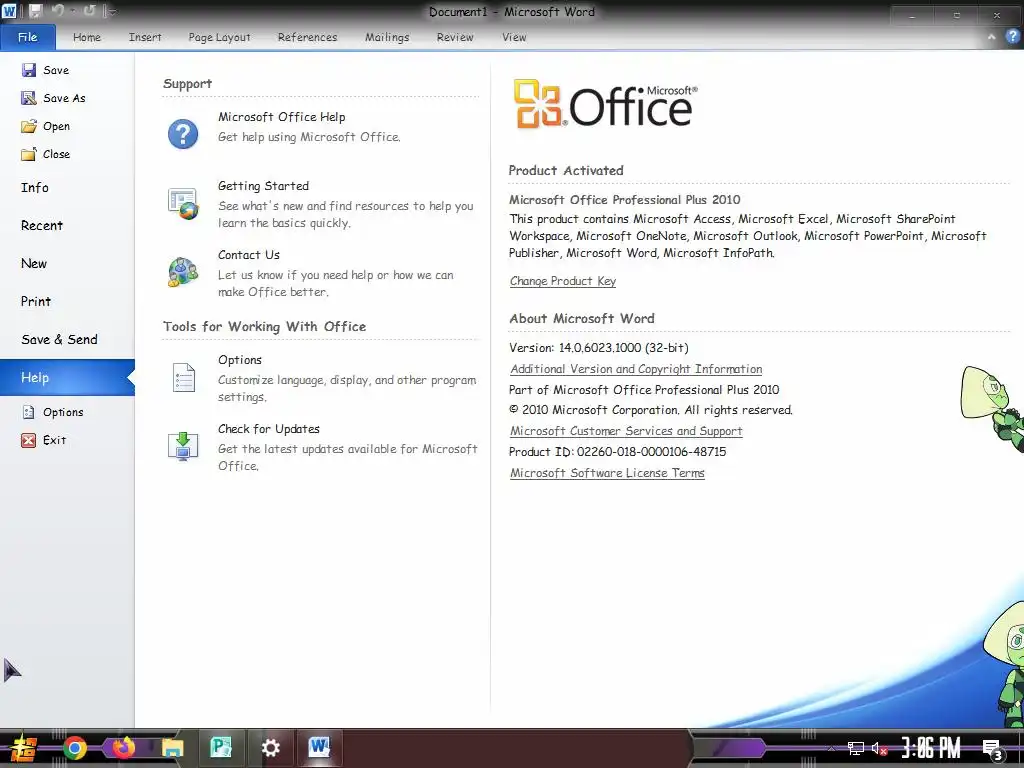Screen dimensions: 1024x768
Task: Switch to the View tab
Action: 514,37
